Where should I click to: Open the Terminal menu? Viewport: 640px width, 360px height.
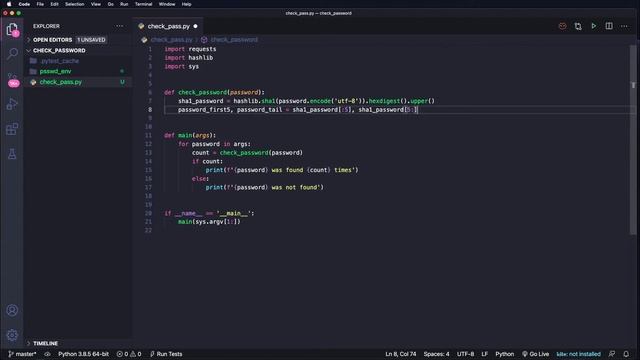143,4
